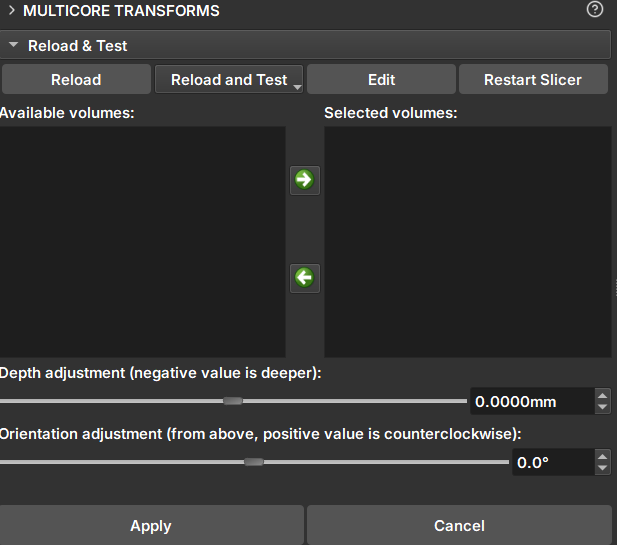
Task: Click the Edit button
Action: (x=381, y=80)
